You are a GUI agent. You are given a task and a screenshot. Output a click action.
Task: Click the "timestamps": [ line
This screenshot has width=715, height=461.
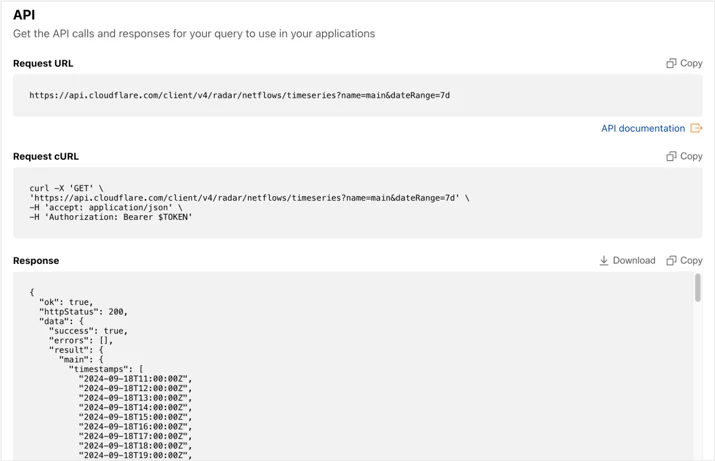[106, 369]
